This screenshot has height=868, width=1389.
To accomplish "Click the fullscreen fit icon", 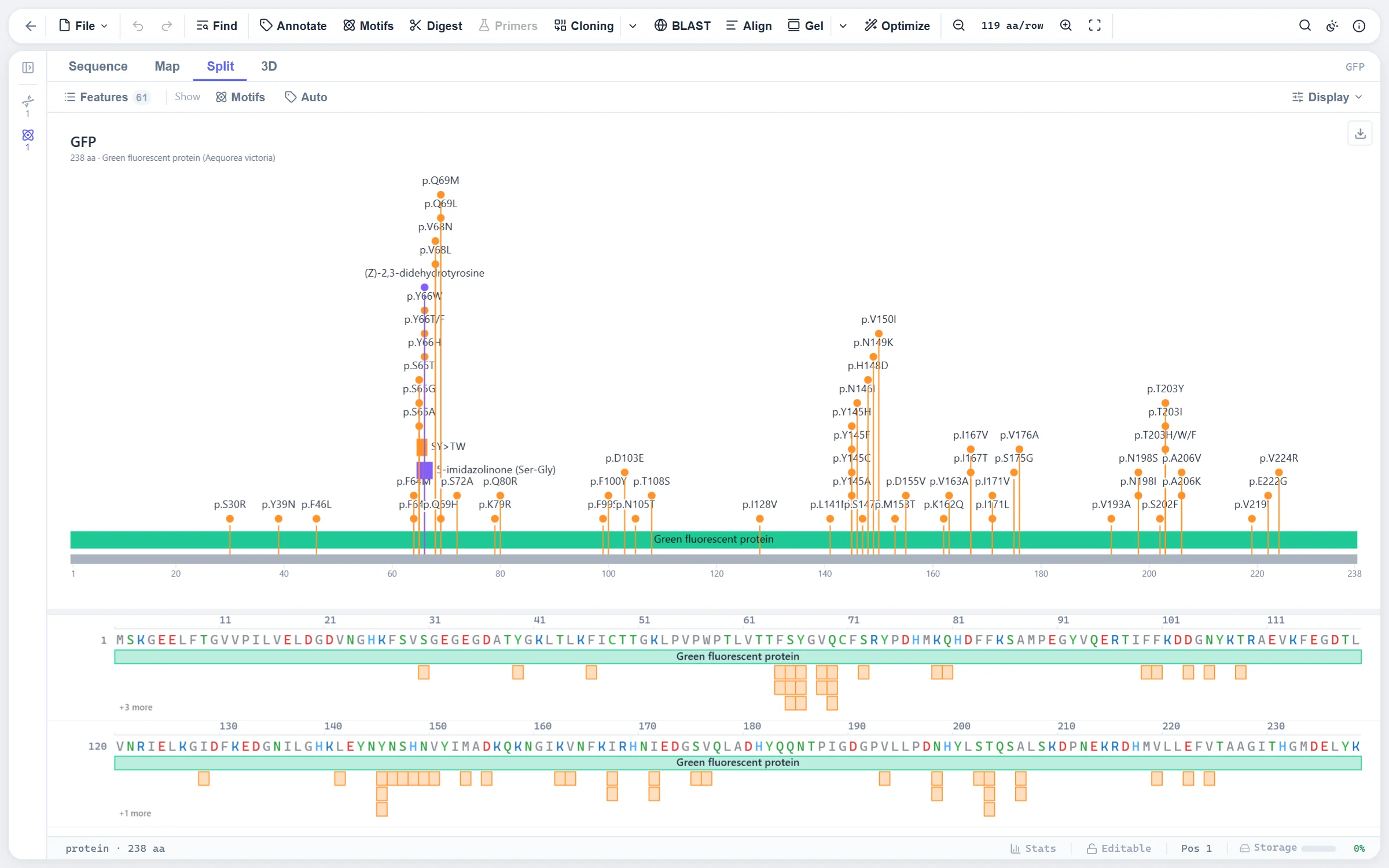I will coord(1094,25).
